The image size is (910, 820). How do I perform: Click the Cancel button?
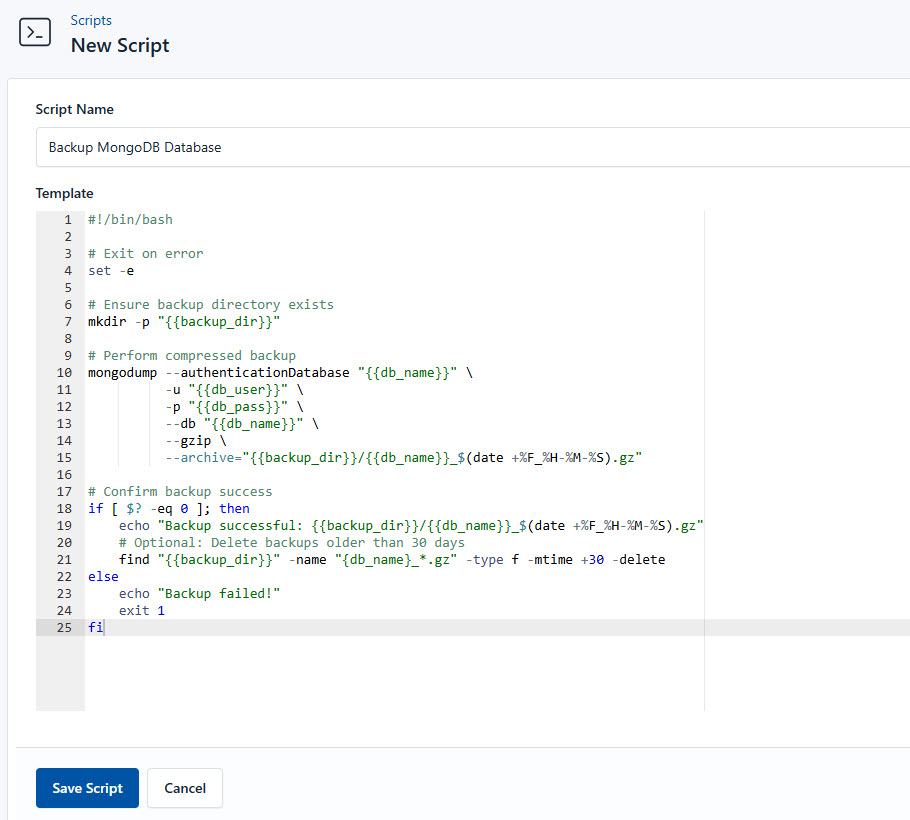[184, 788]
